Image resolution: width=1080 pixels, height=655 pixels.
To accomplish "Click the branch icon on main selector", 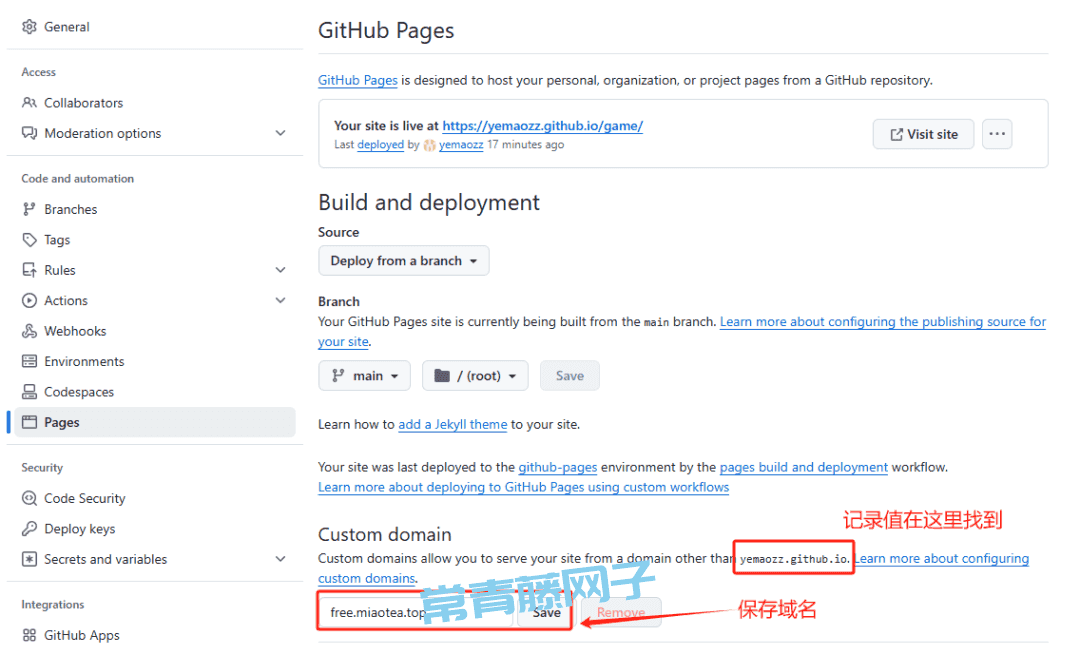I will point(338,375).
